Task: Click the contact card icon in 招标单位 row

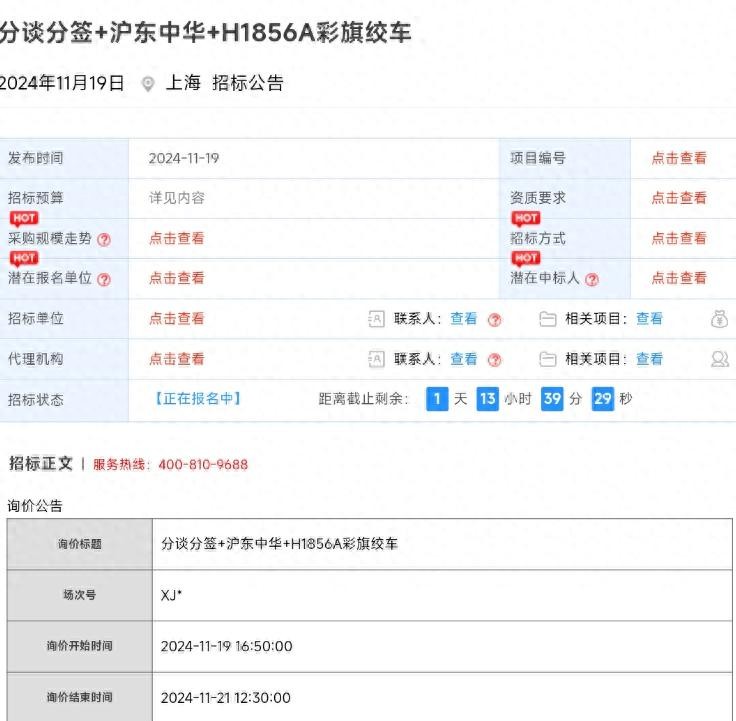Action: (377, 319)
